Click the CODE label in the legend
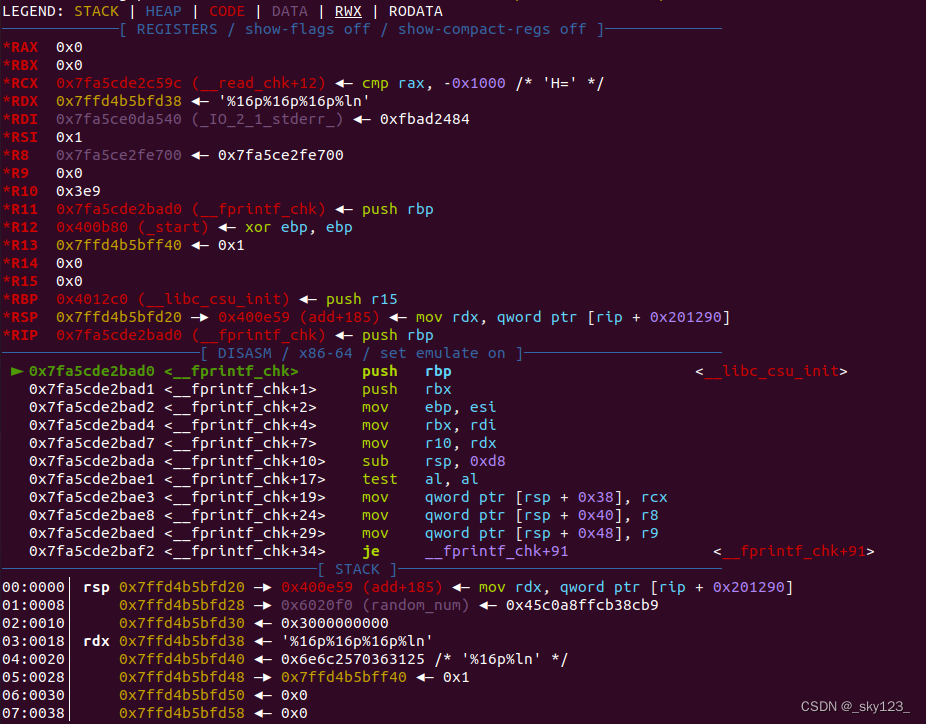 [227, 11]
